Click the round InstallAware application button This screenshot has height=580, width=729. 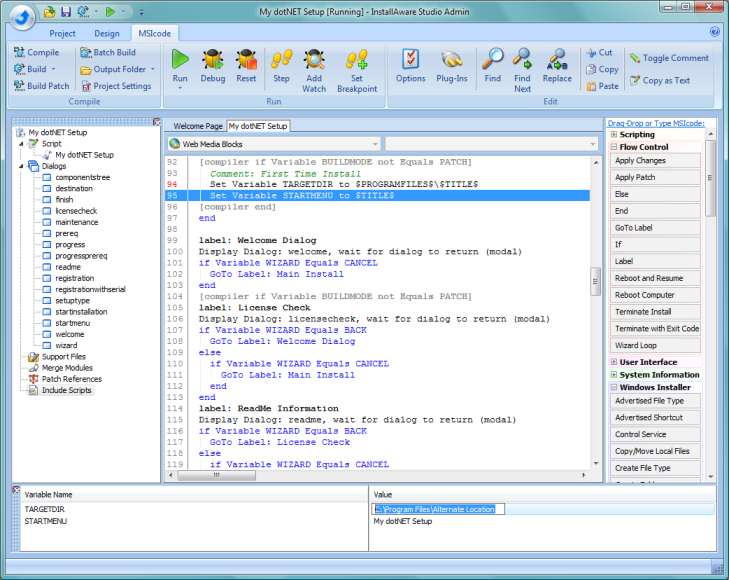(22, 18)
